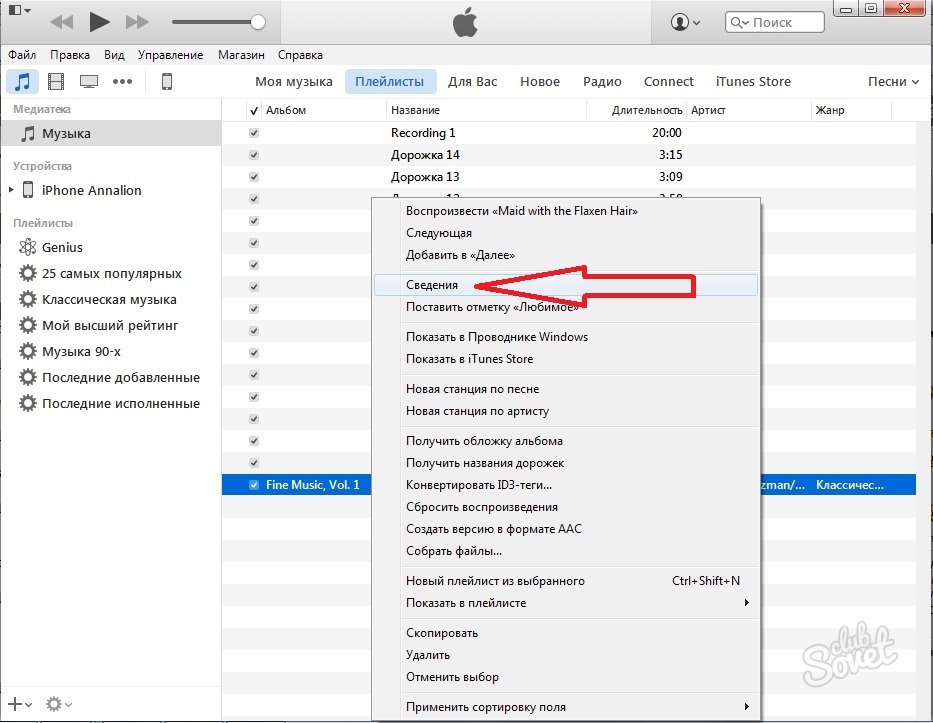The height and width of the screenshot is (723, 933).
Task: Open the Genius playlist in the sidebar
Action: [x=62, y=247]
